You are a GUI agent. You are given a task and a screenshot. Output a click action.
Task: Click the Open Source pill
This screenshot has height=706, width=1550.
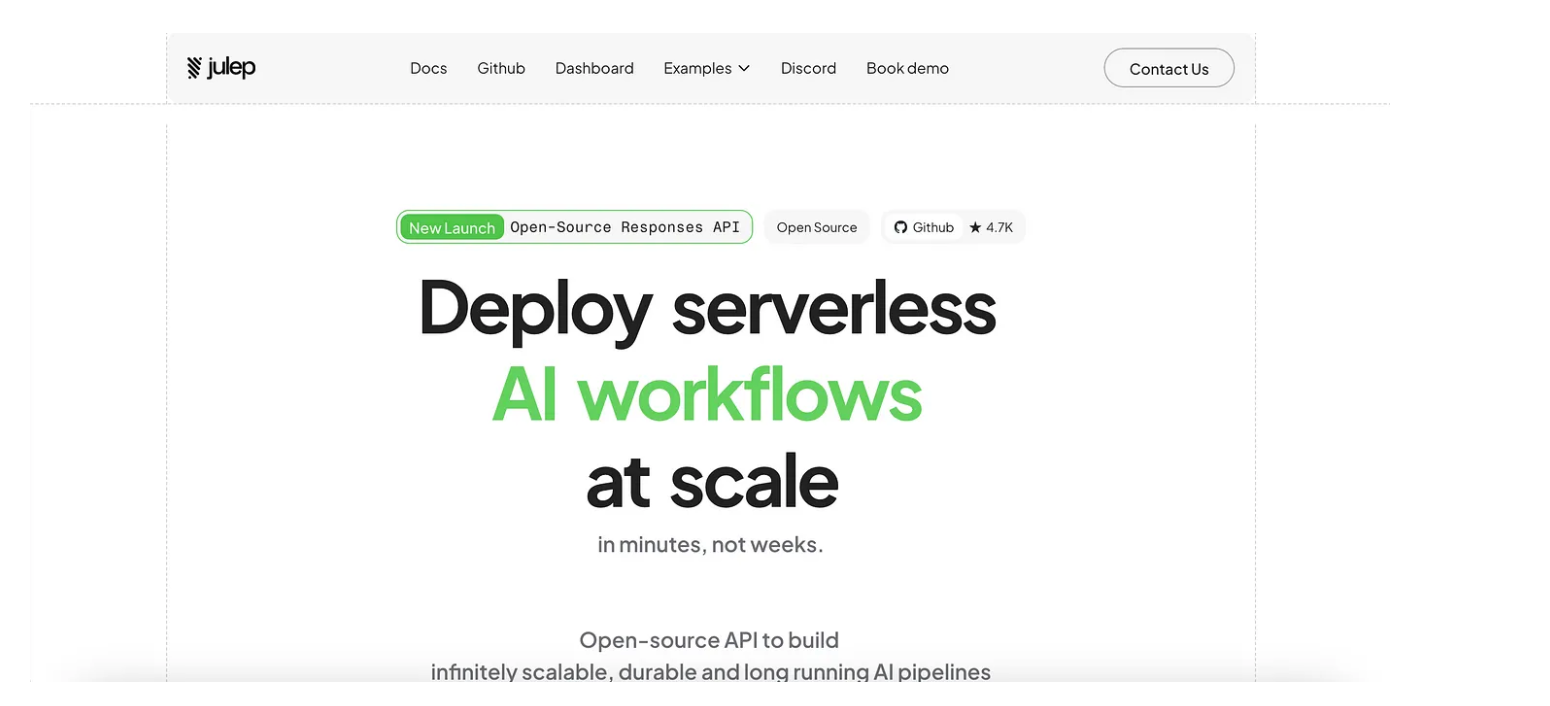click(x=817, y=227)
